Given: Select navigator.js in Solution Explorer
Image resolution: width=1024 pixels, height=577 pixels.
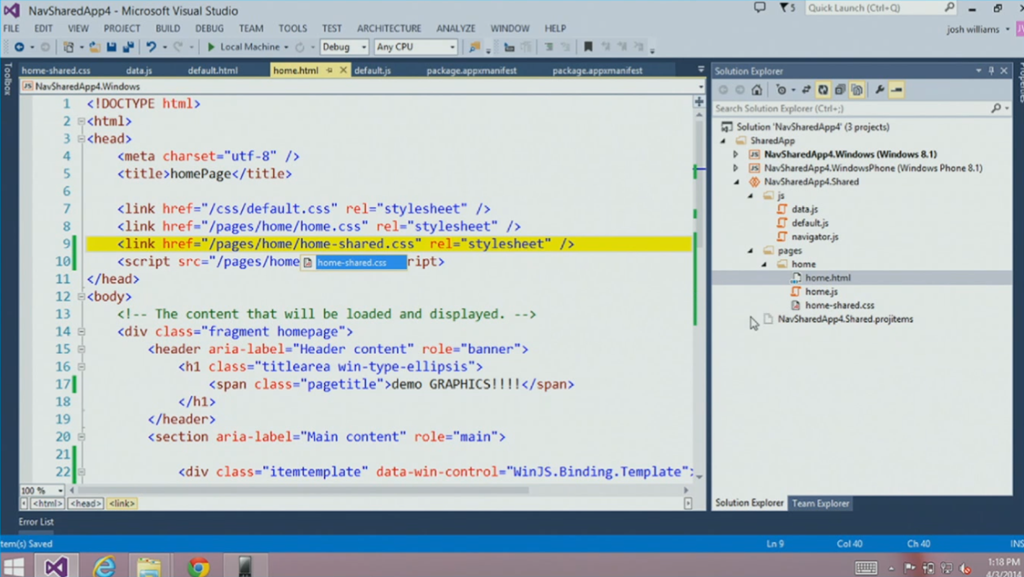Looking at the screenshot, I should [814, 237].
